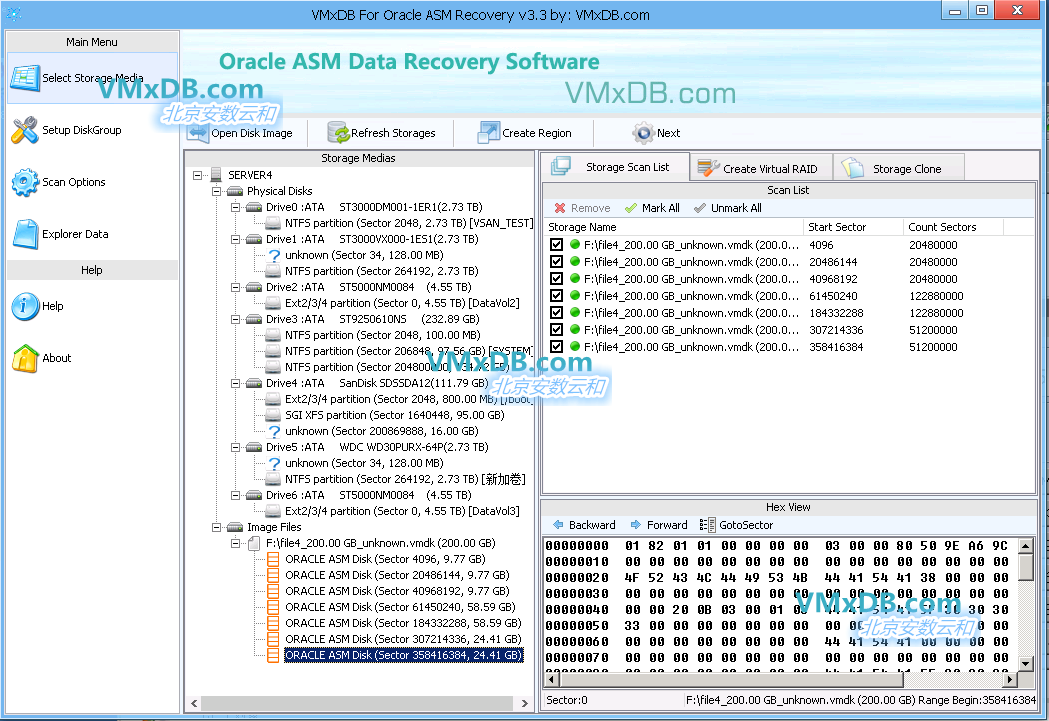Collapse the F:\file4 vmdk image node
Image resolution: width=1049 pixels, height=721 pixels.
[x=235, y=543]
